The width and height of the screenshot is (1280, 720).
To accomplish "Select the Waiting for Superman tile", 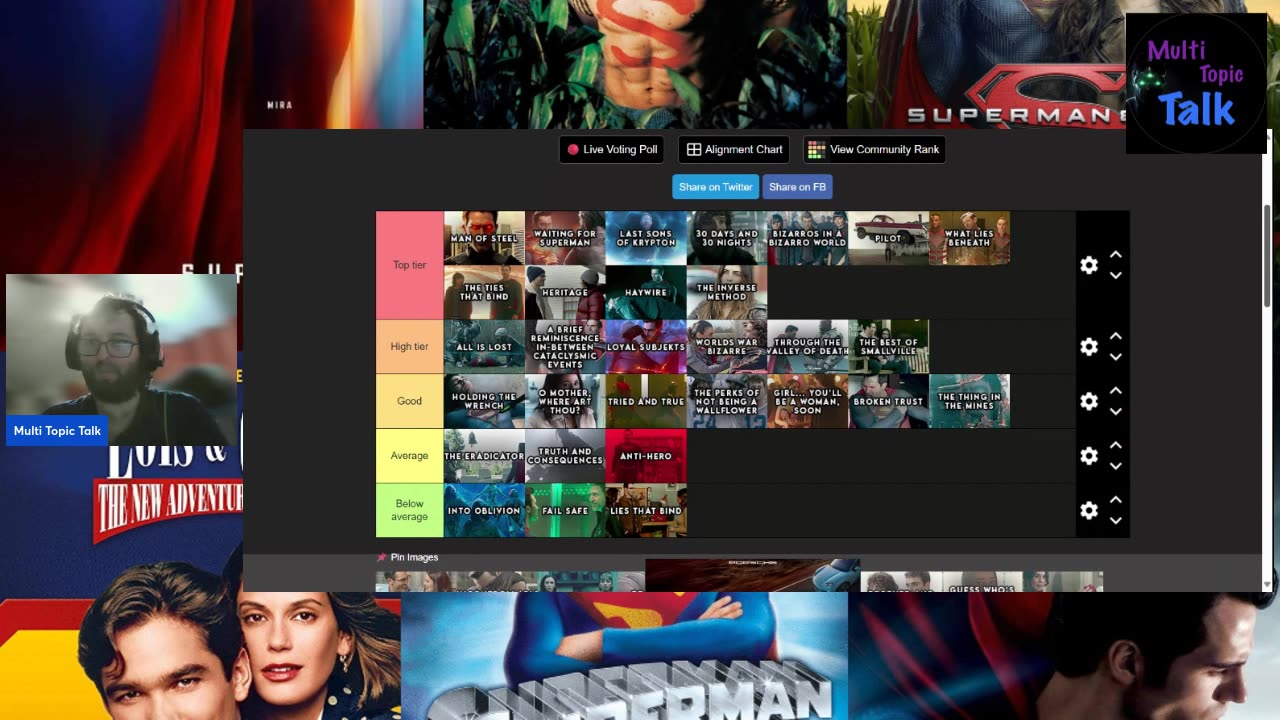I will click(565, 238).
